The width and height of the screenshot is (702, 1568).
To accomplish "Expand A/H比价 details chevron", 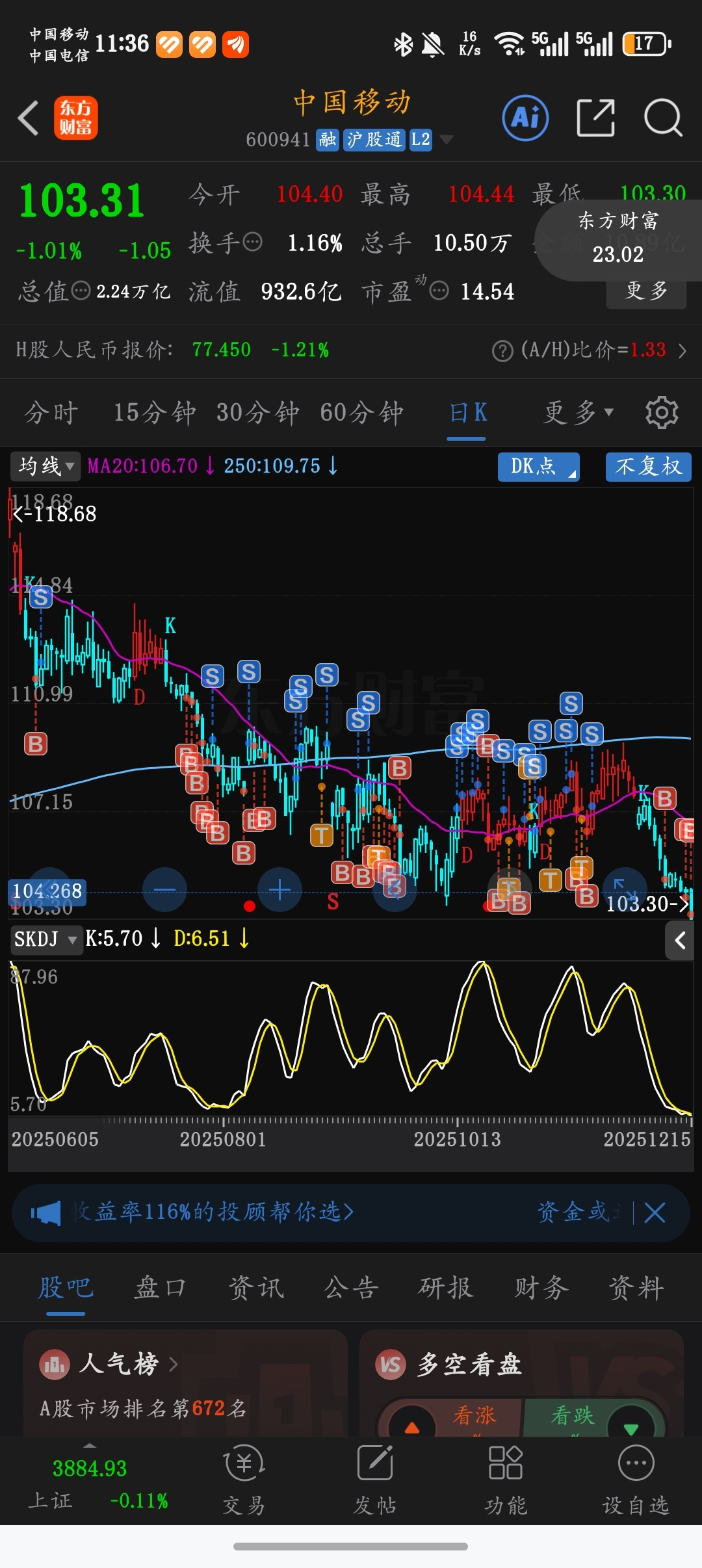I will [682, 351].
